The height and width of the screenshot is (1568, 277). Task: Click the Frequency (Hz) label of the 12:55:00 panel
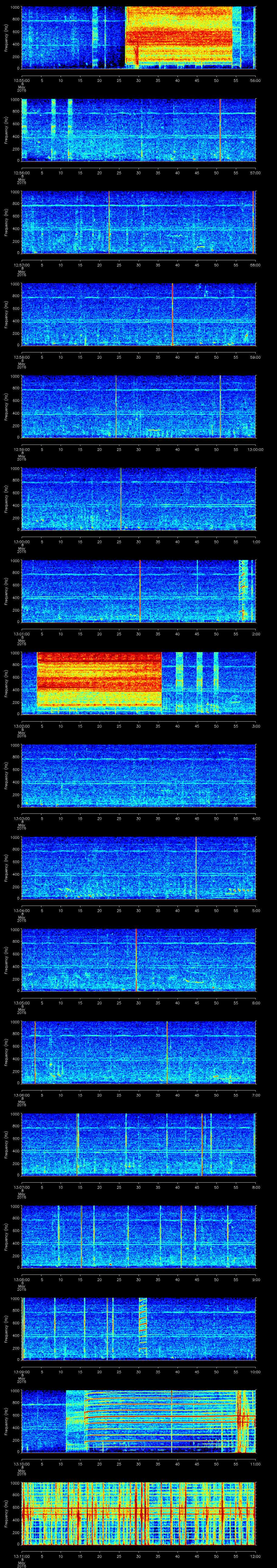click(x=6, y=38)
